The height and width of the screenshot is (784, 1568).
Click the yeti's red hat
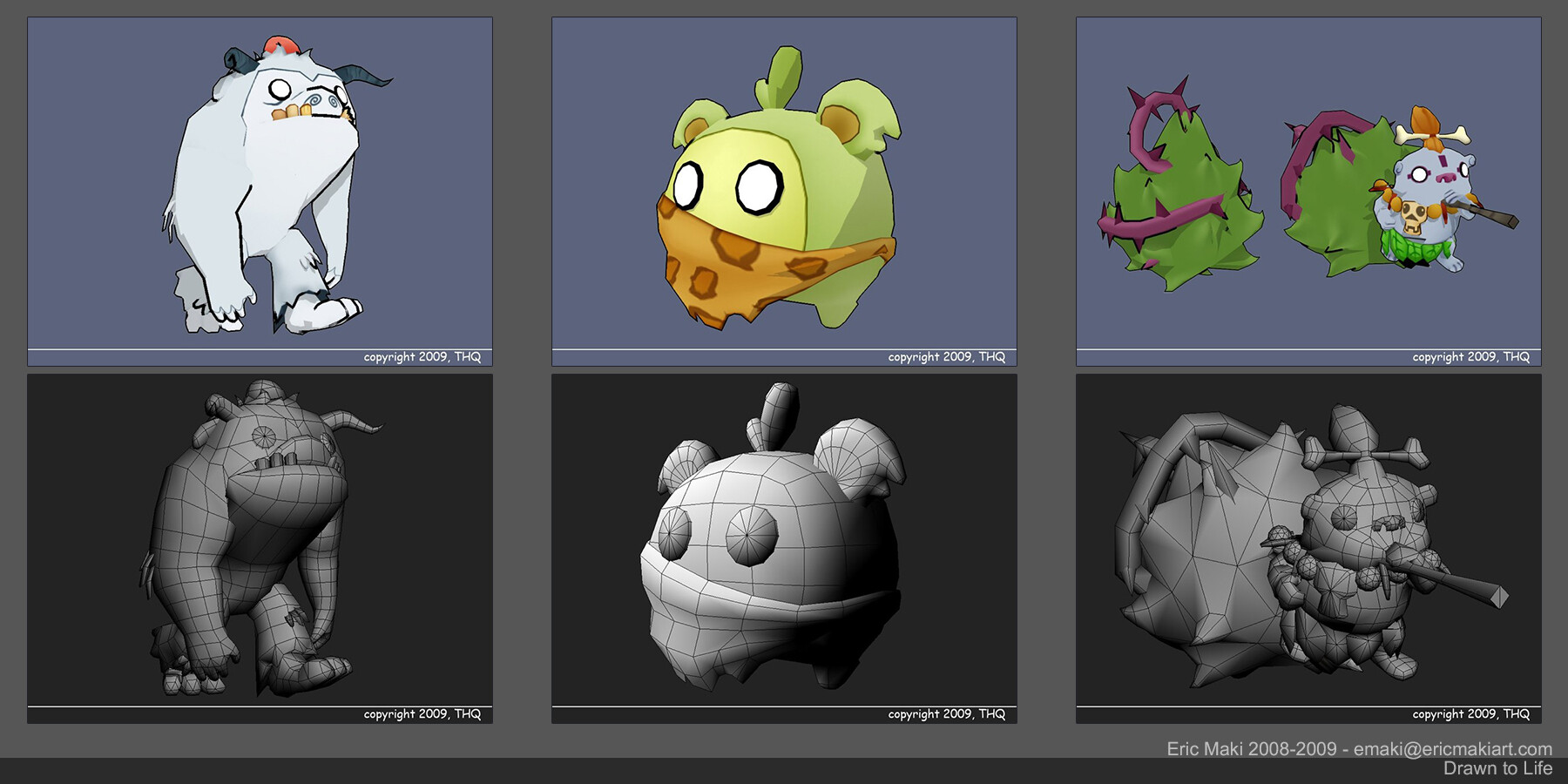pyautogui.click(x=280, y=44)
